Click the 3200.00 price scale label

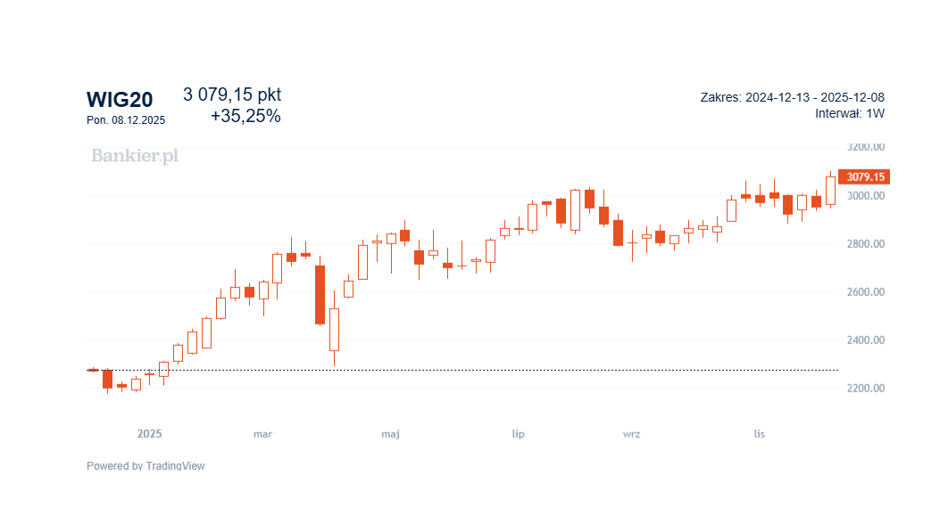(x=865, y=147)
